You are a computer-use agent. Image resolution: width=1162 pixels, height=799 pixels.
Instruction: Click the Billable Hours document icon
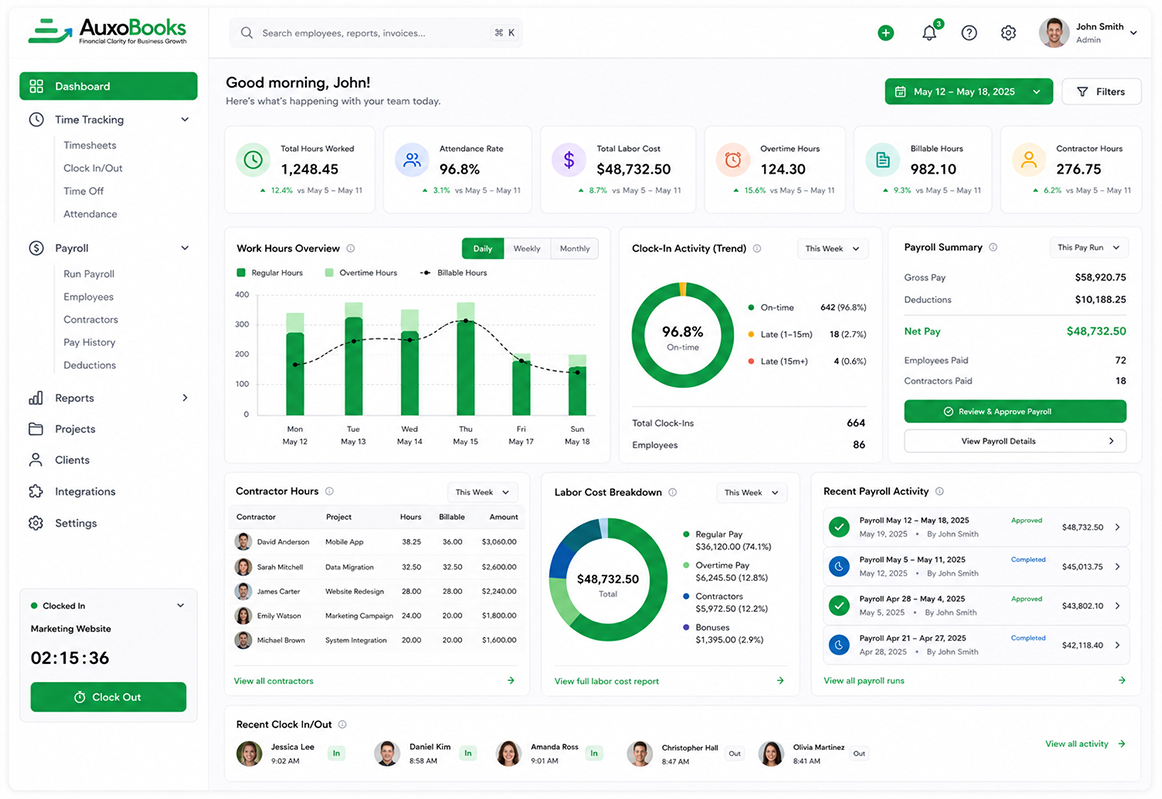click(883, 160)
